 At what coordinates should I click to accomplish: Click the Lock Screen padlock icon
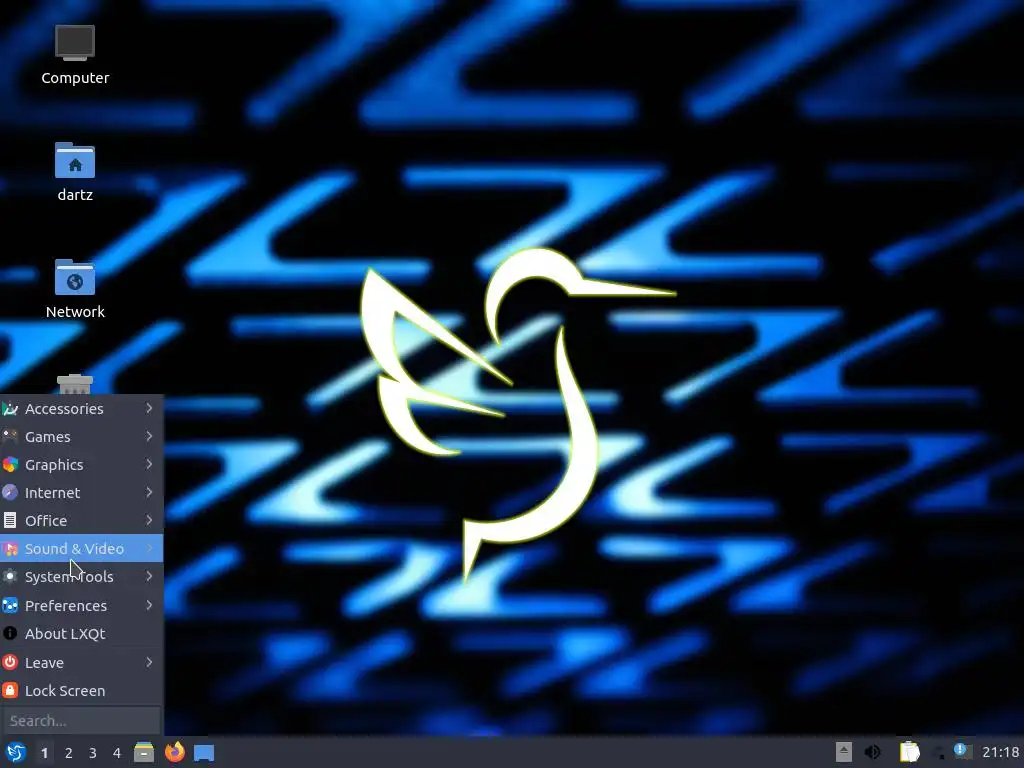[10, 690]
